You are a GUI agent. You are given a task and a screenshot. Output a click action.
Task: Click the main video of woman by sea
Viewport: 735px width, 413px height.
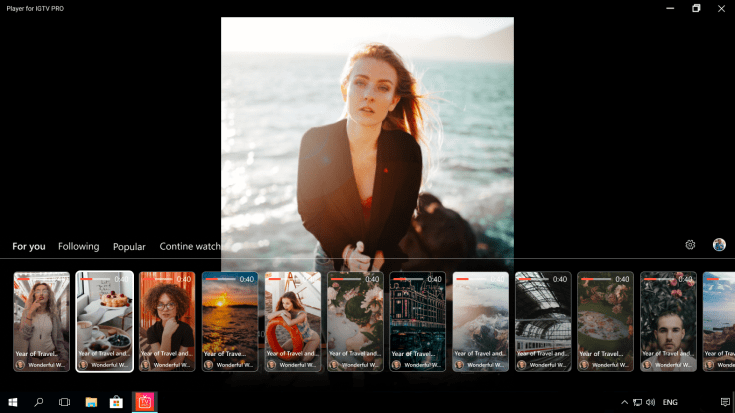pos(367,130)
